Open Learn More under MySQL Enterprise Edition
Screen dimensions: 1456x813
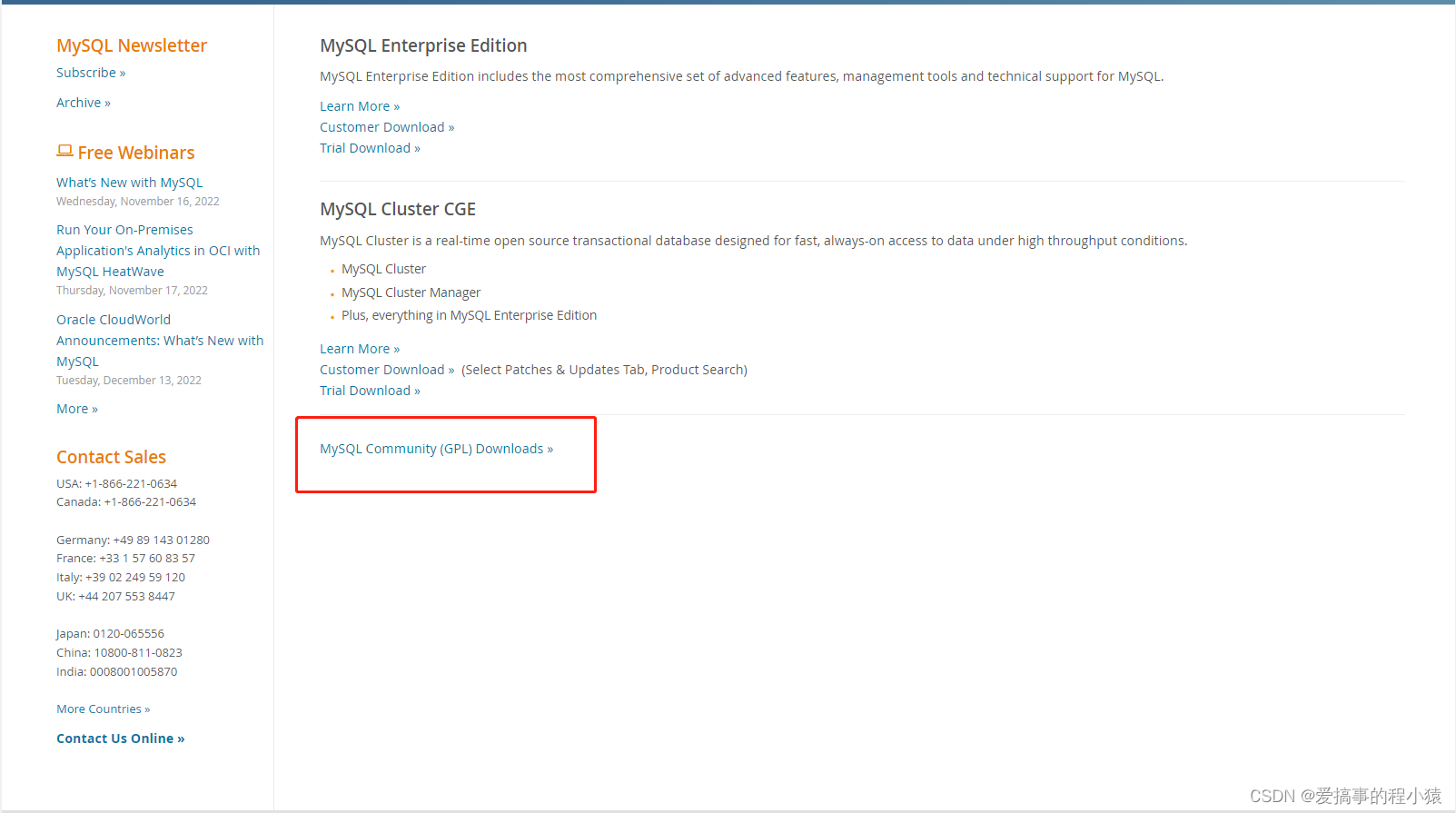[360, 106]
